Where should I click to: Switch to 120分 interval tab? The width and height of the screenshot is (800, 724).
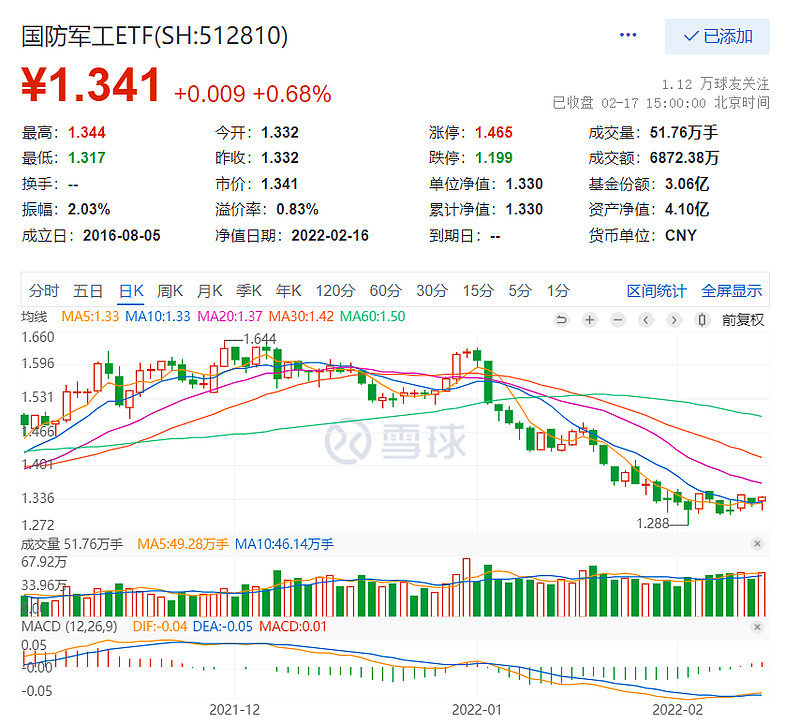coord(335,291)
